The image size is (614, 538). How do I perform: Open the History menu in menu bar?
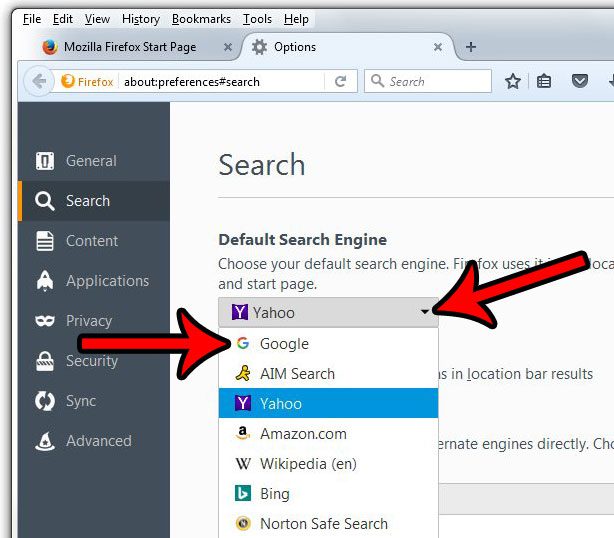140,19
